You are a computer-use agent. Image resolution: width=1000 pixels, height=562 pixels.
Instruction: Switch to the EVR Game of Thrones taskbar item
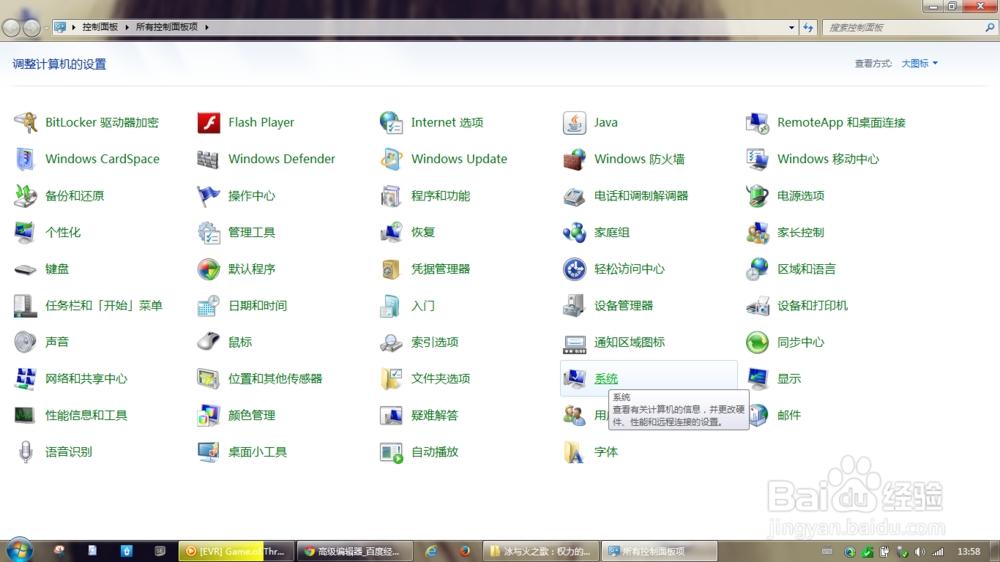tap(235, 551)
